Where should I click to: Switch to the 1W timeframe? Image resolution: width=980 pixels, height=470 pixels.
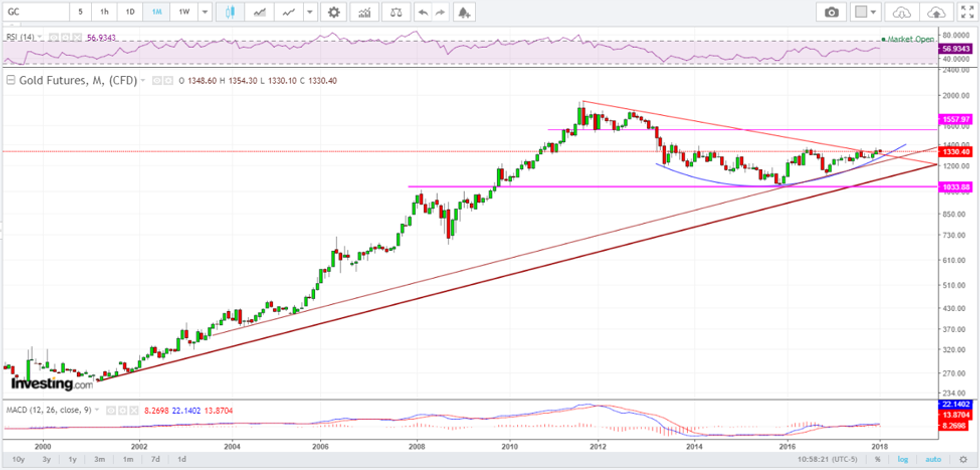(183, 12)
